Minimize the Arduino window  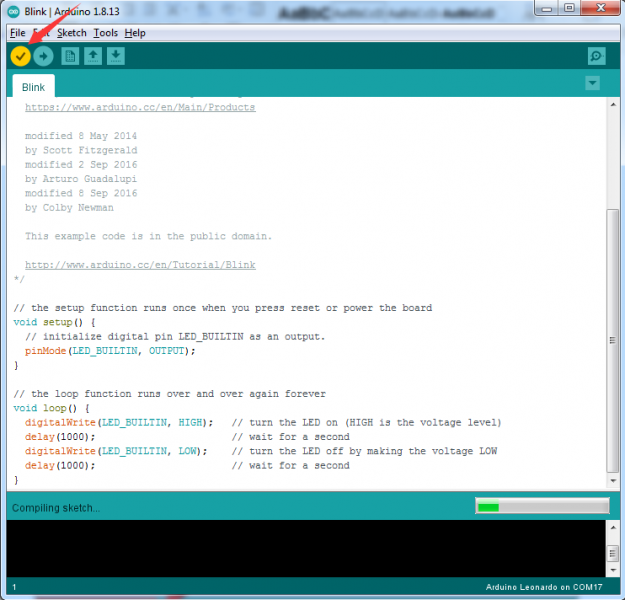pos(547,8)
